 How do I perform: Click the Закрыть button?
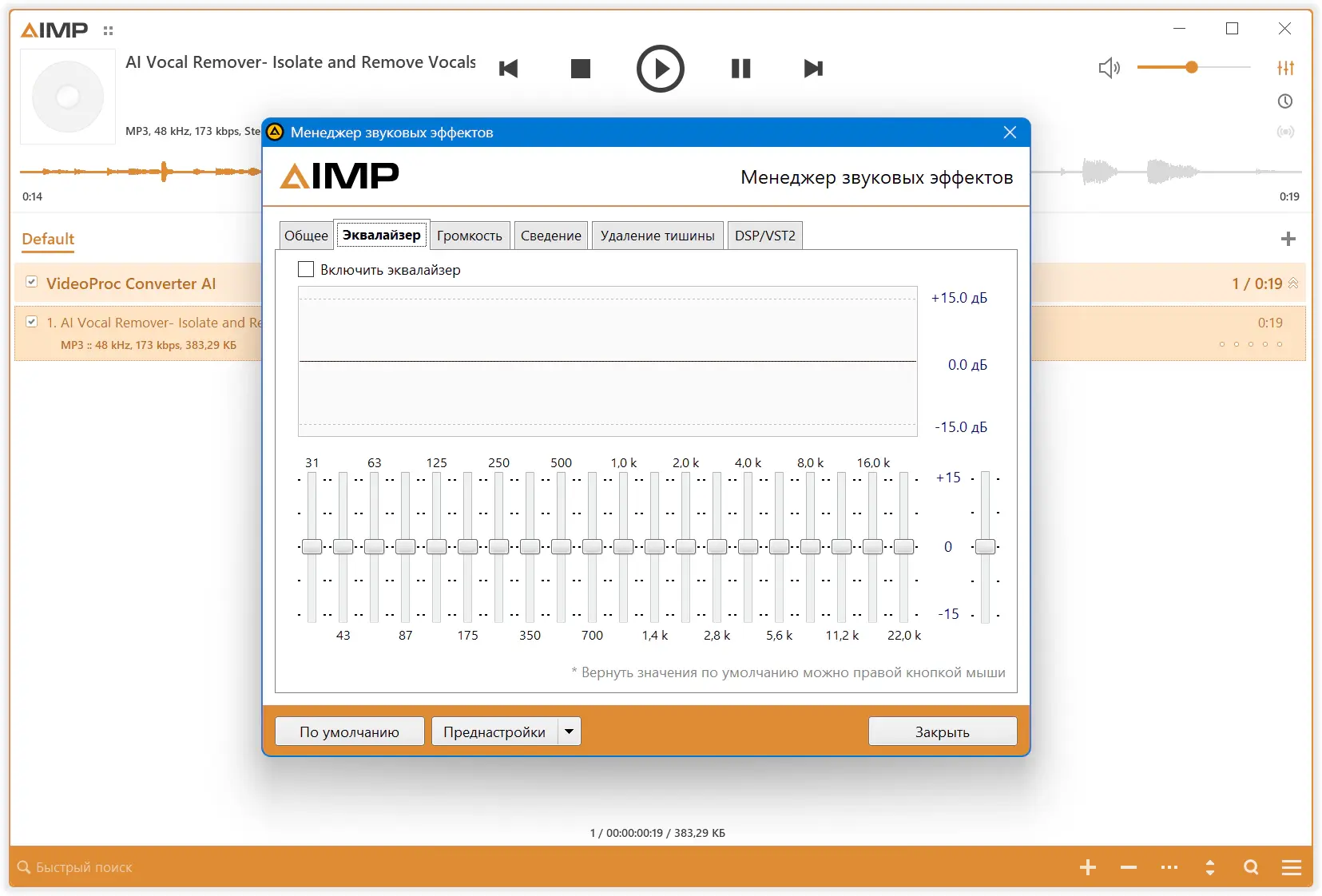pos(943,731)
